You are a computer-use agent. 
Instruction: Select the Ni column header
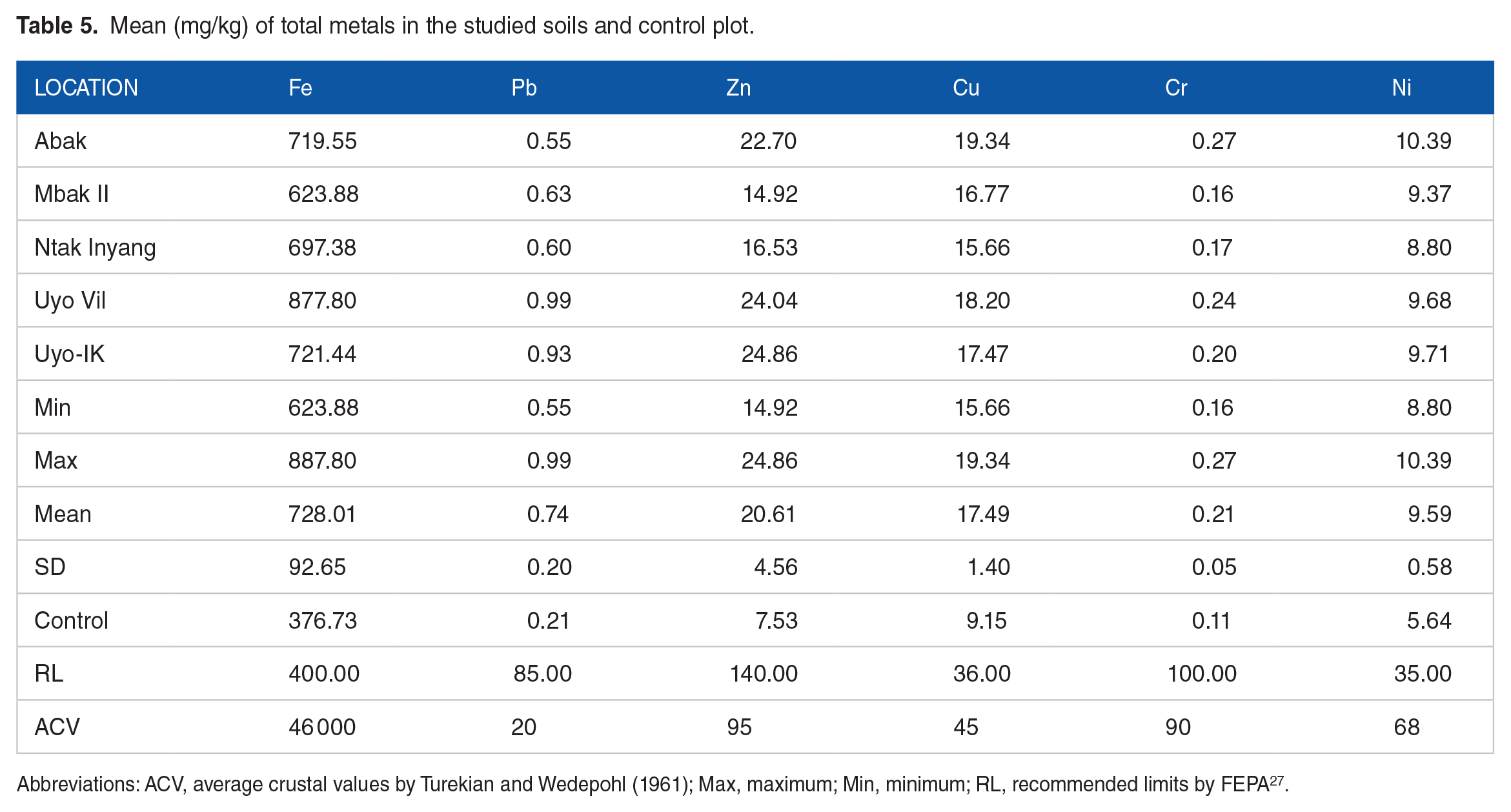pyautogui.click(x=1401, y=88)
